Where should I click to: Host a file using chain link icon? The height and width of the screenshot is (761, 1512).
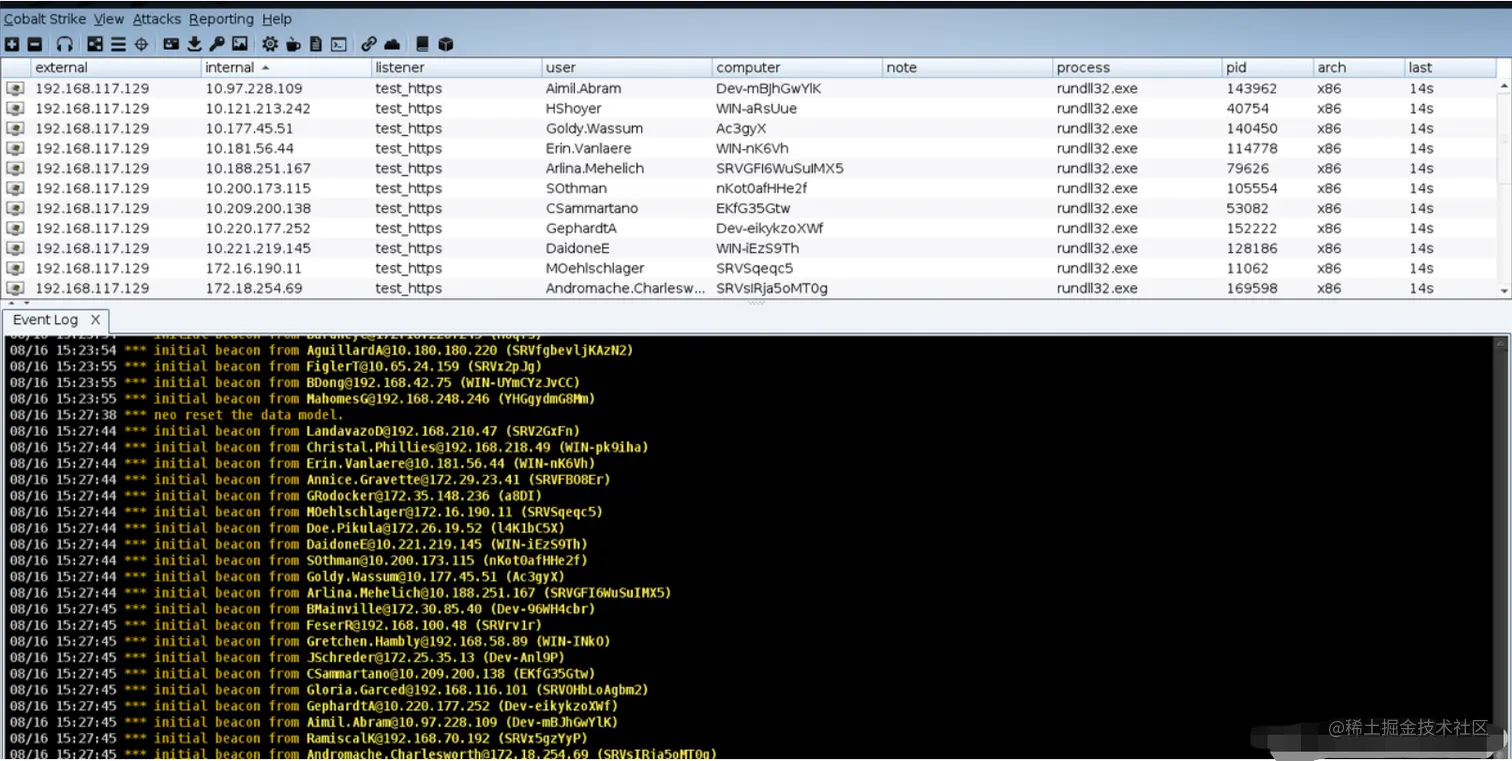(x=369, y=44)
